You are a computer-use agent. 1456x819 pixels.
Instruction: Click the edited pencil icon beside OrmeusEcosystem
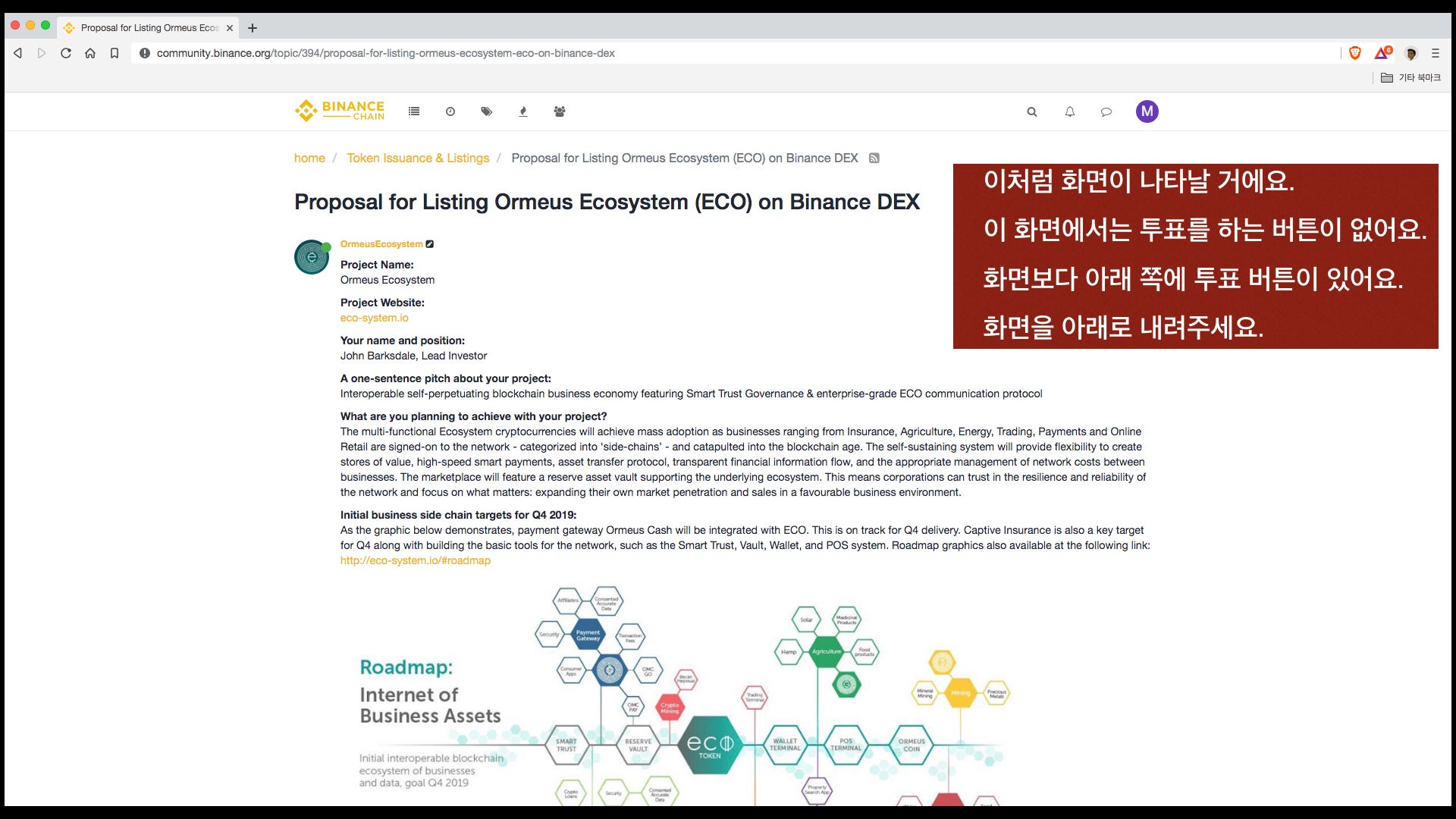[430, 244]
